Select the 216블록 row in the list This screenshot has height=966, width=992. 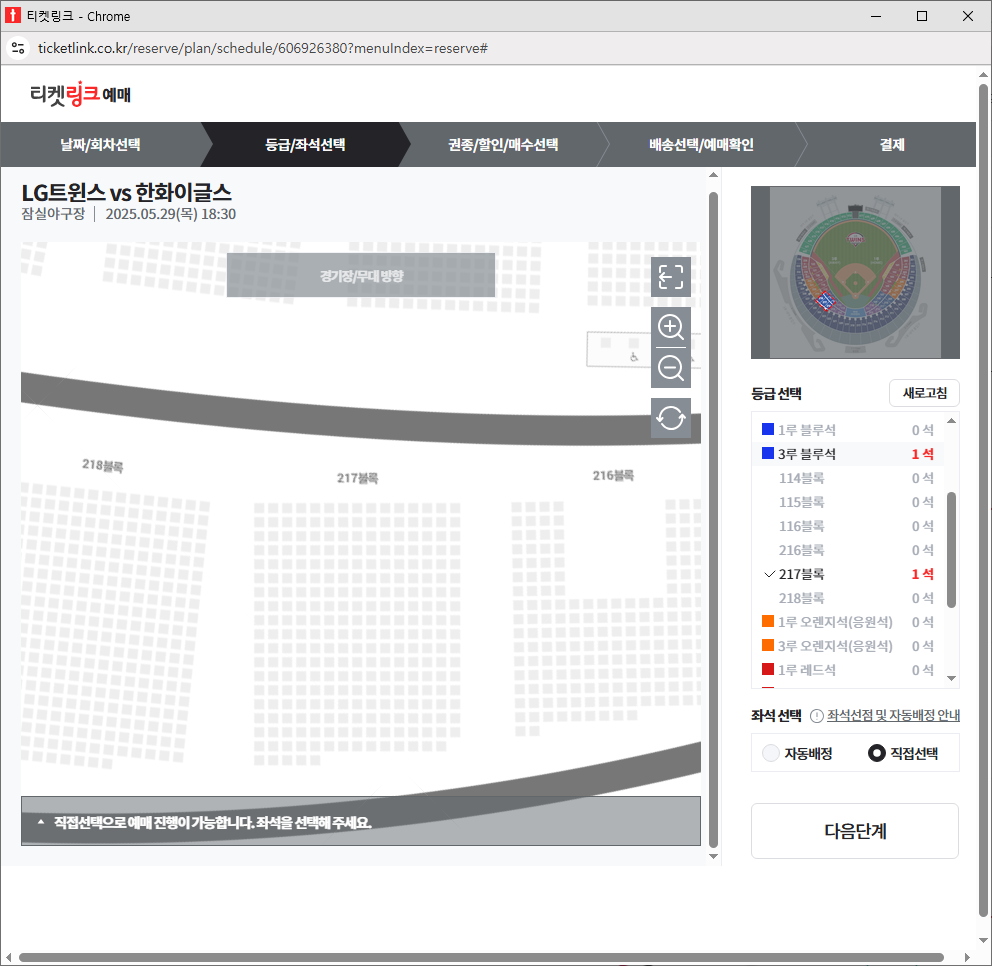tap(848, 550)
